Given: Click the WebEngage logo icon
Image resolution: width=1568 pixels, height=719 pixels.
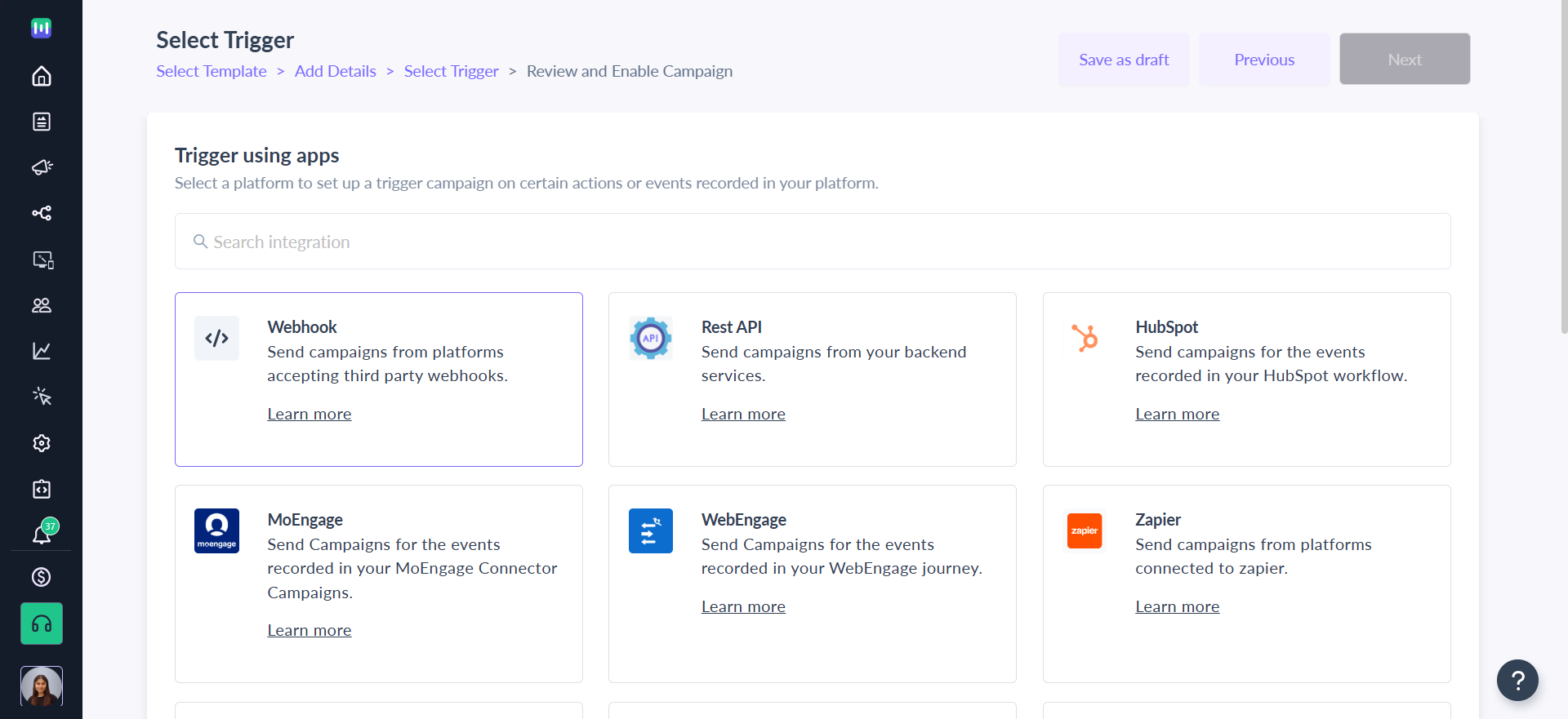Looking at the screenshot, I should point(651,530).
